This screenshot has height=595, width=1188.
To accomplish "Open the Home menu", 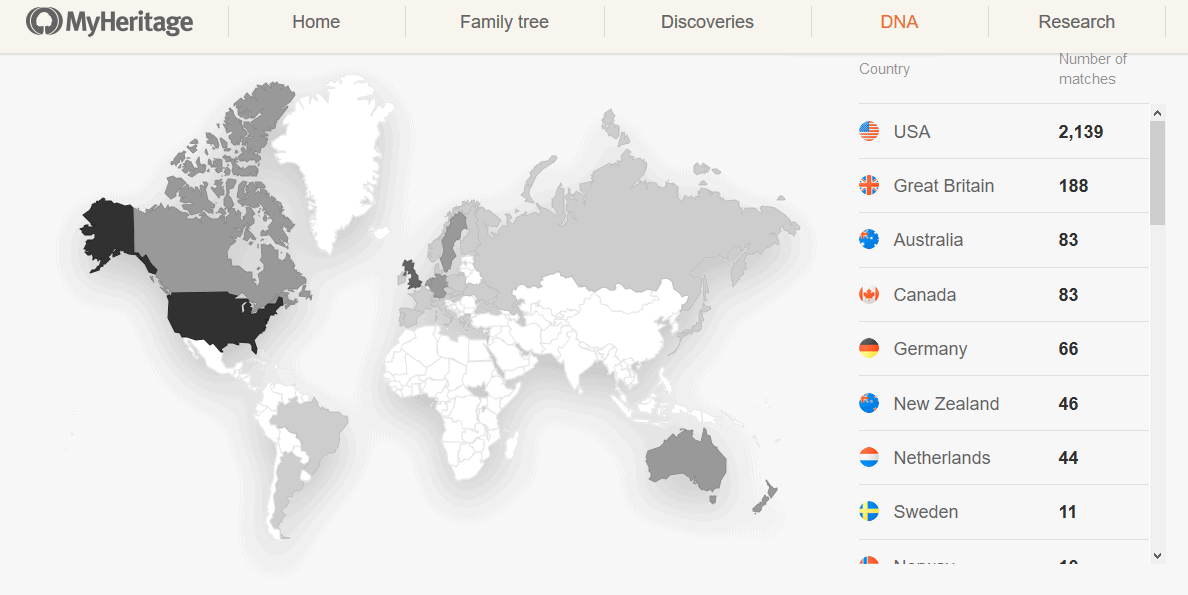I will point(316,22).
